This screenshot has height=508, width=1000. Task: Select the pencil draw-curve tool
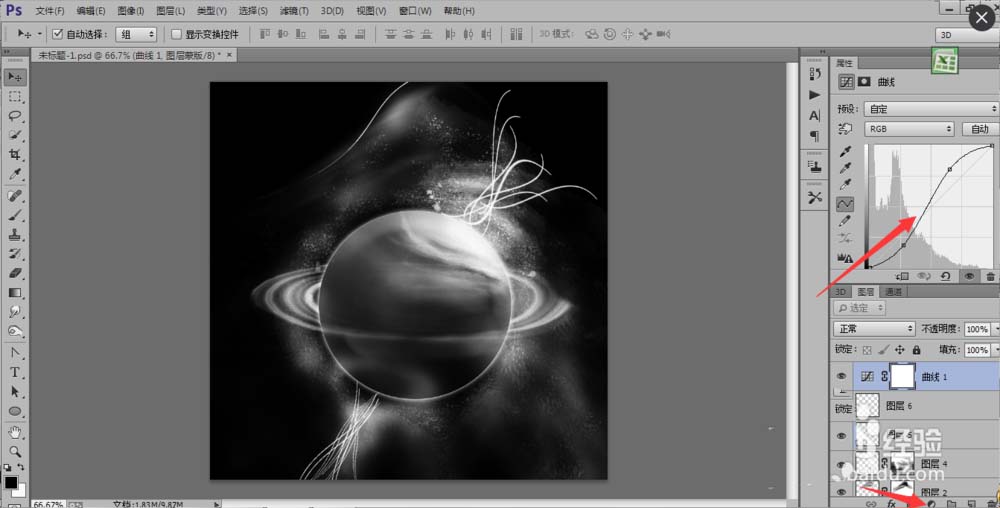click(845, 220)
